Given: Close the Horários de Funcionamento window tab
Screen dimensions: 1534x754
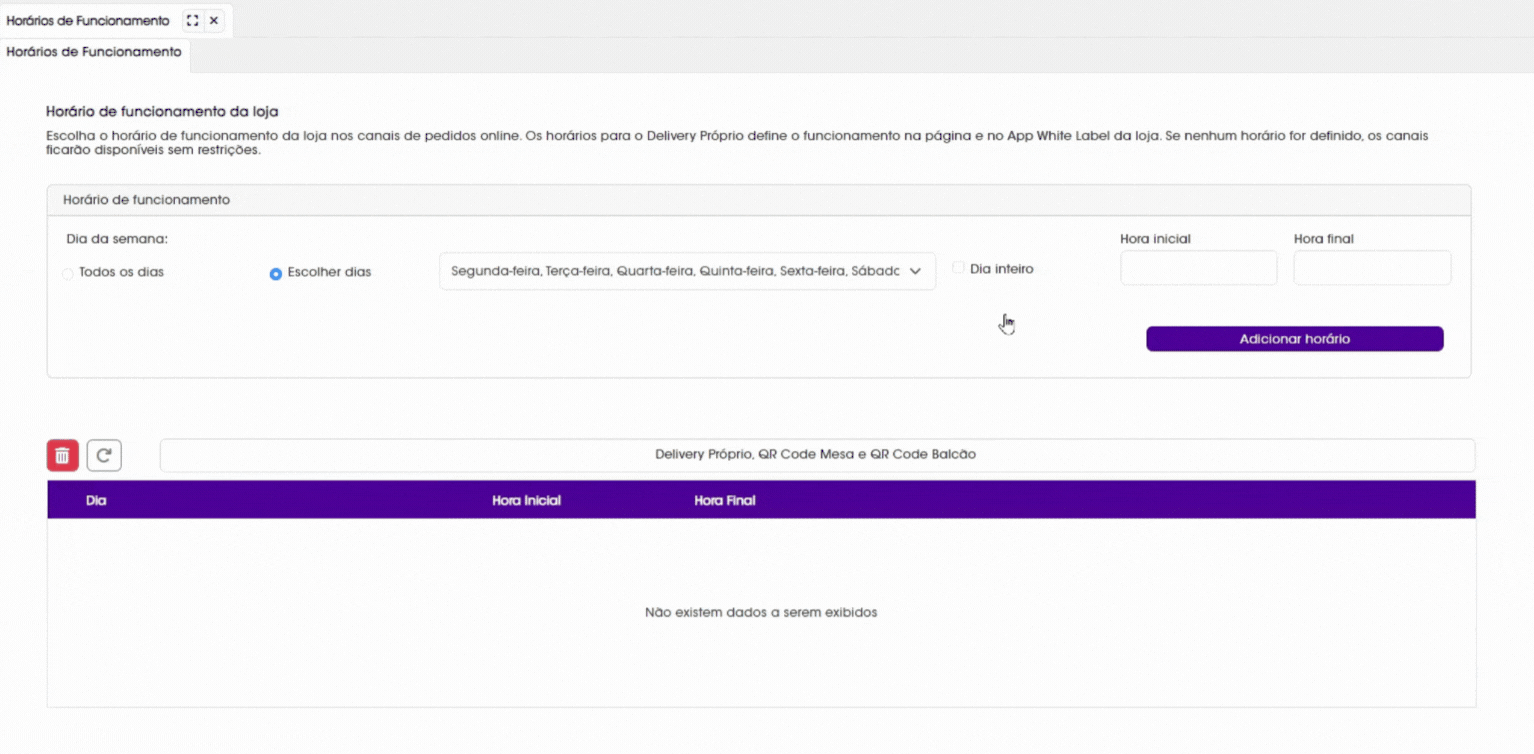Looking at the screenshot, I should pos(214,20).
